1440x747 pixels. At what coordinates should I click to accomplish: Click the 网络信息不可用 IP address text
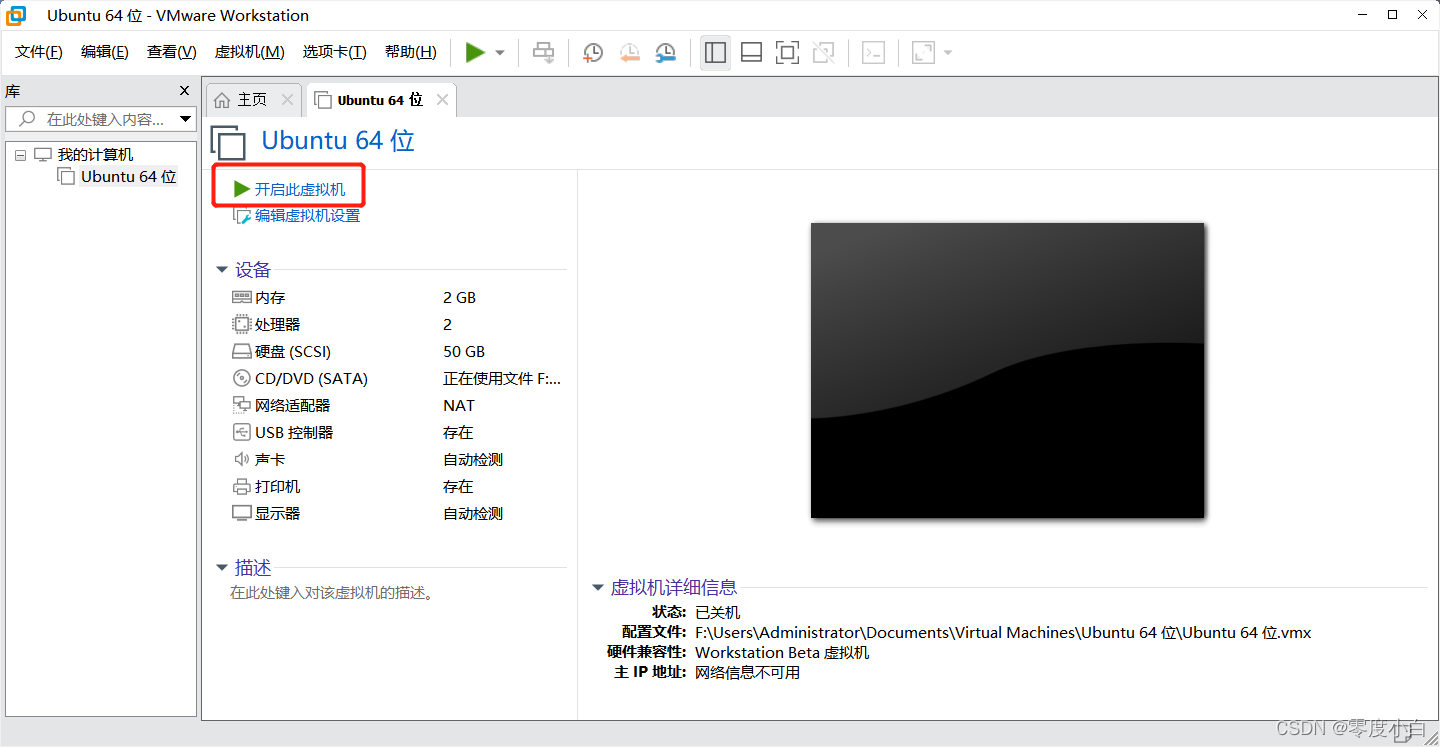click(x=747, y=672)
